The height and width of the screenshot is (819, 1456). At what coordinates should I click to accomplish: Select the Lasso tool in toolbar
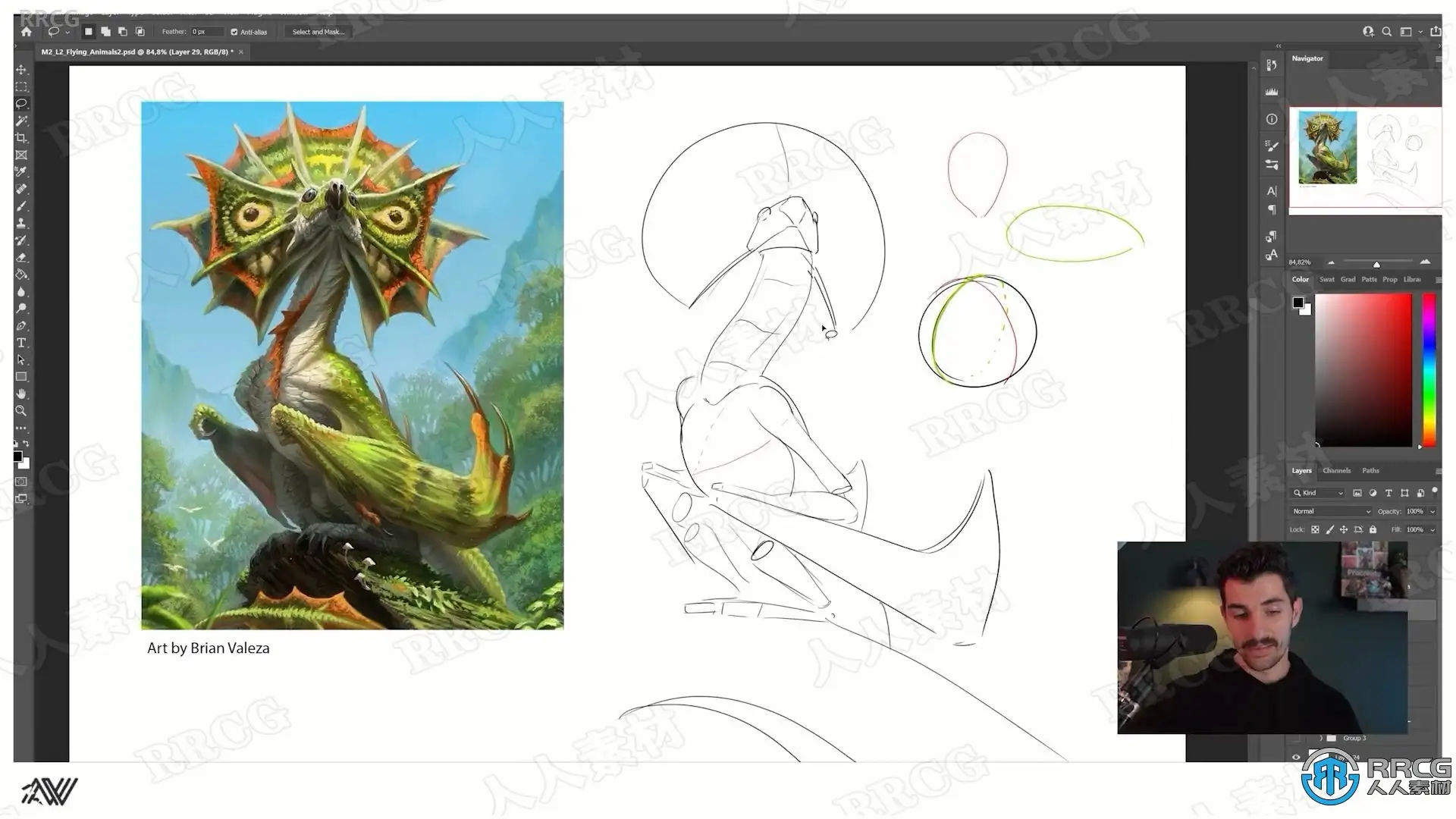[21, 104]
